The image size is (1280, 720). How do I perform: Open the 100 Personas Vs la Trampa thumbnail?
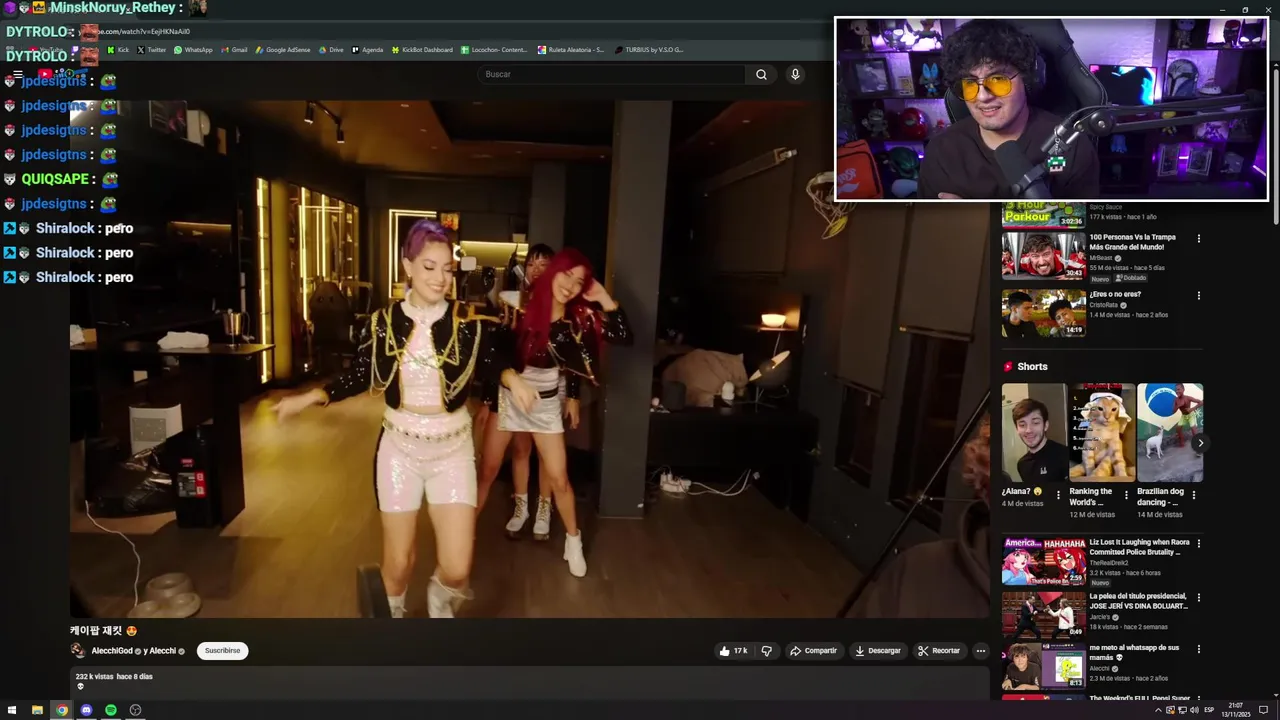[1044, 256]
